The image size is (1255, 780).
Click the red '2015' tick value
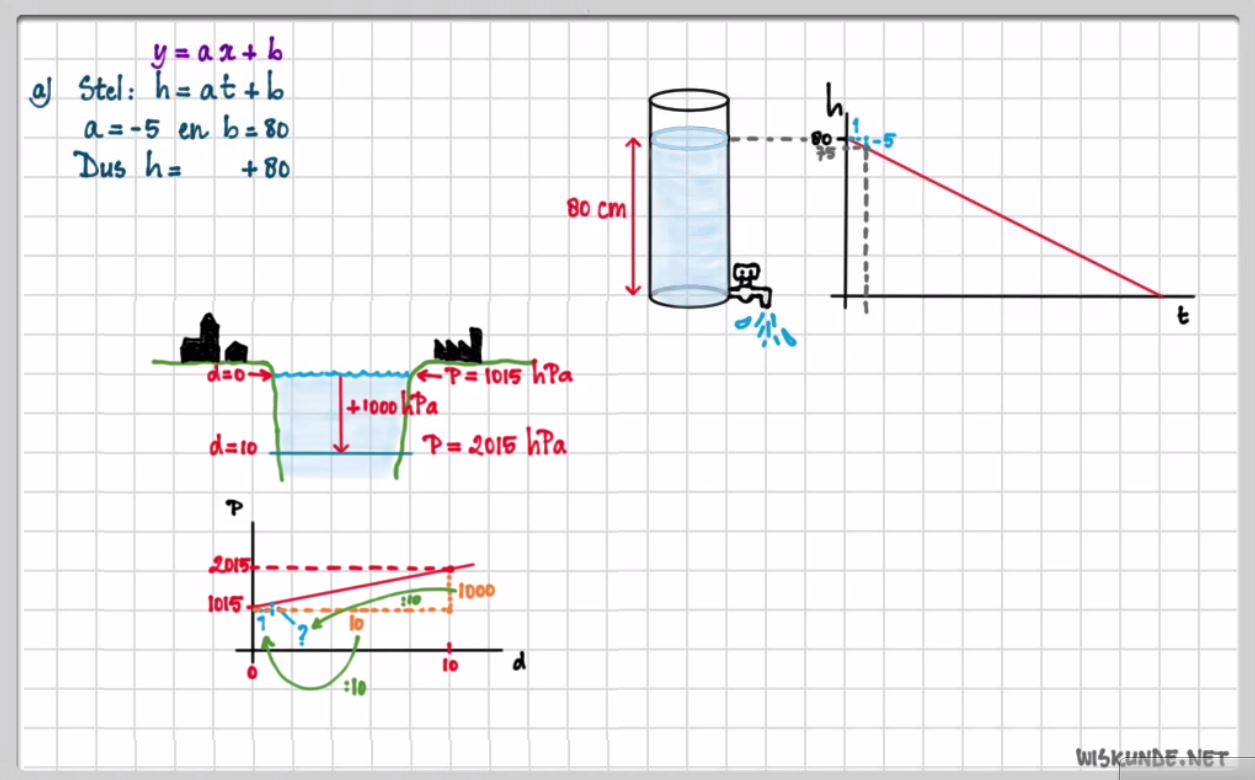[x=228, y=565]
